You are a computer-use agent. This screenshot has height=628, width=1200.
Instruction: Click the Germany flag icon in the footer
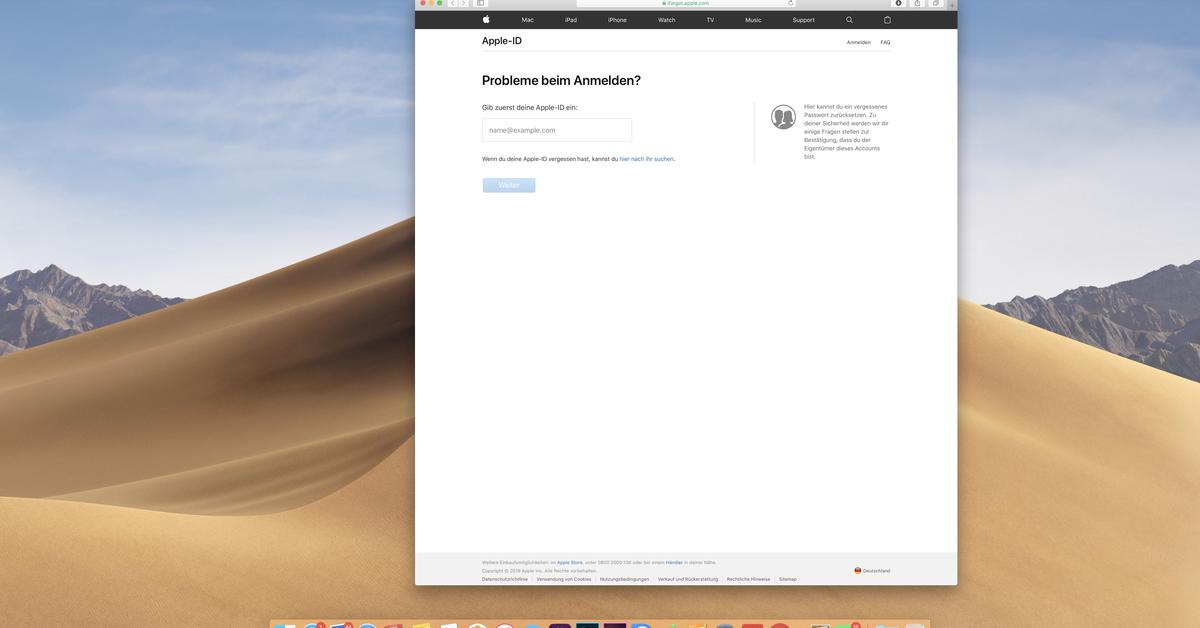(858, 570)
